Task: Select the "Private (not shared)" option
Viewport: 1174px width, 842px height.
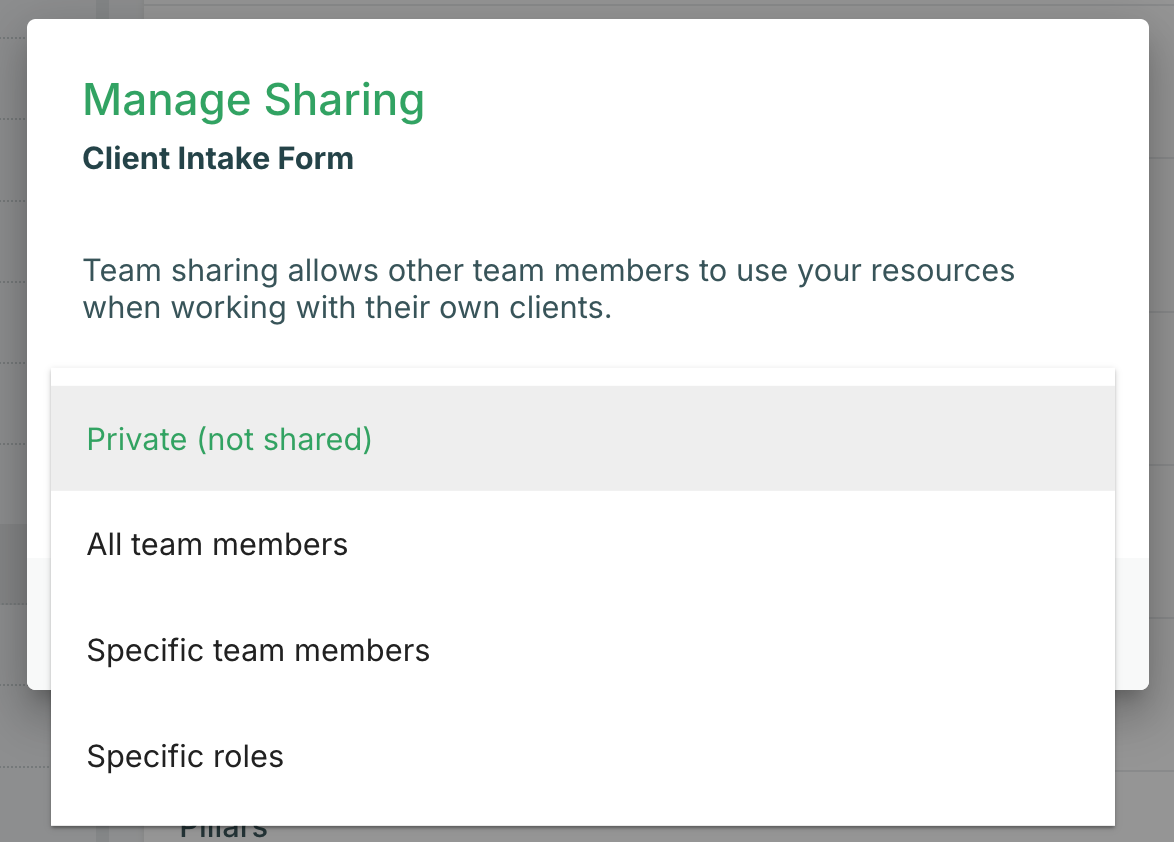Action: pyautogui.click(x=229, y=439)
